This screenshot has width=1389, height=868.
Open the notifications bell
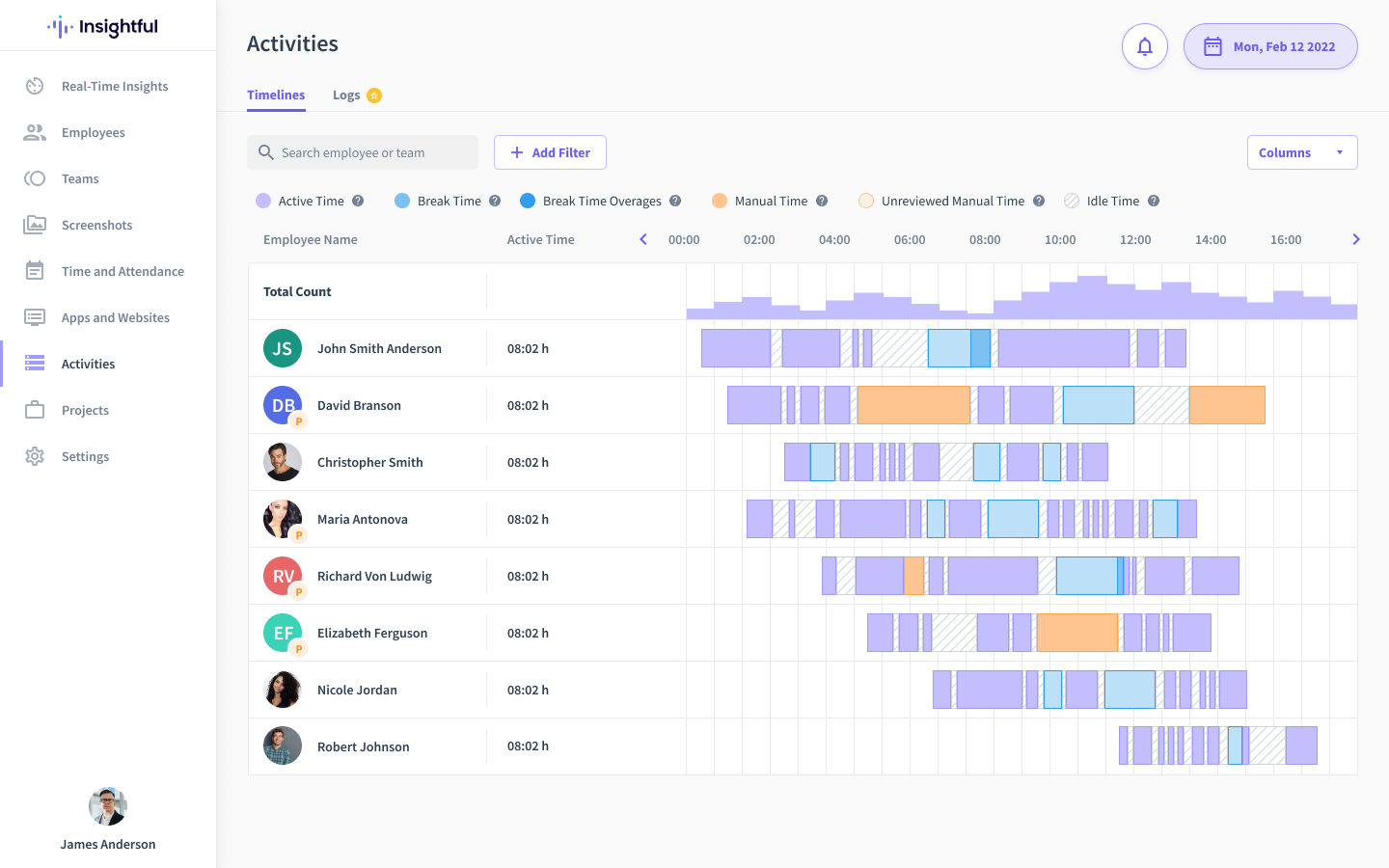(1144, 46)
